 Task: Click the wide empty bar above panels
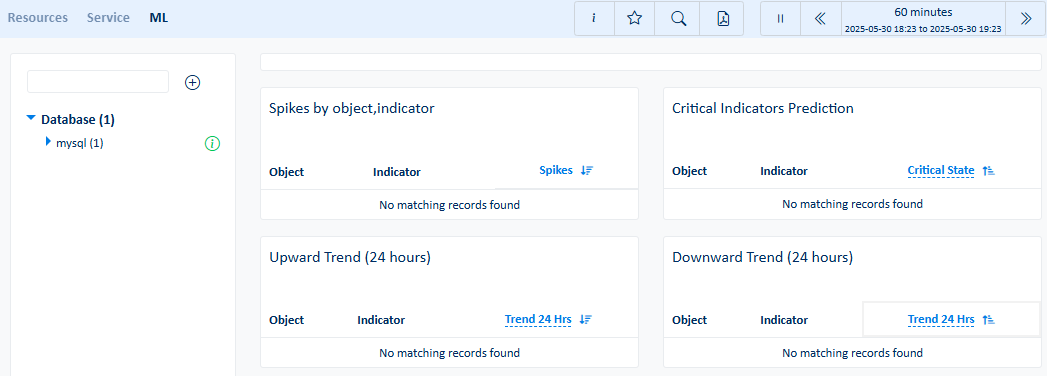(x=650, y=62)
